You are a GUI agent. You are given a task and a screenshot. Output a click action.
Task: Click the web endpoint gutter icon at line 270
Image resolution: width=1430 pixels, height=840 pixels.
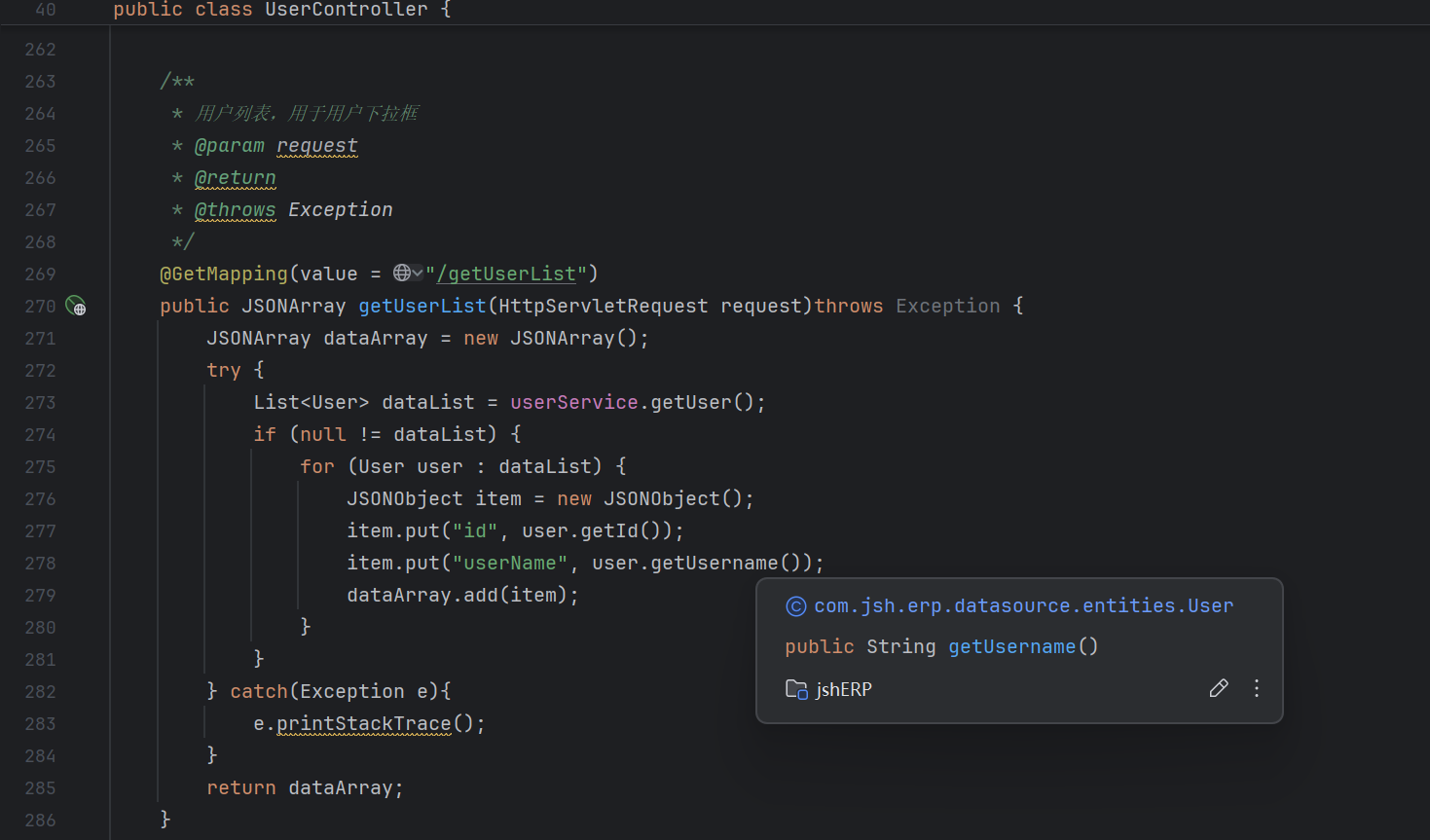[x=76, y=306]
